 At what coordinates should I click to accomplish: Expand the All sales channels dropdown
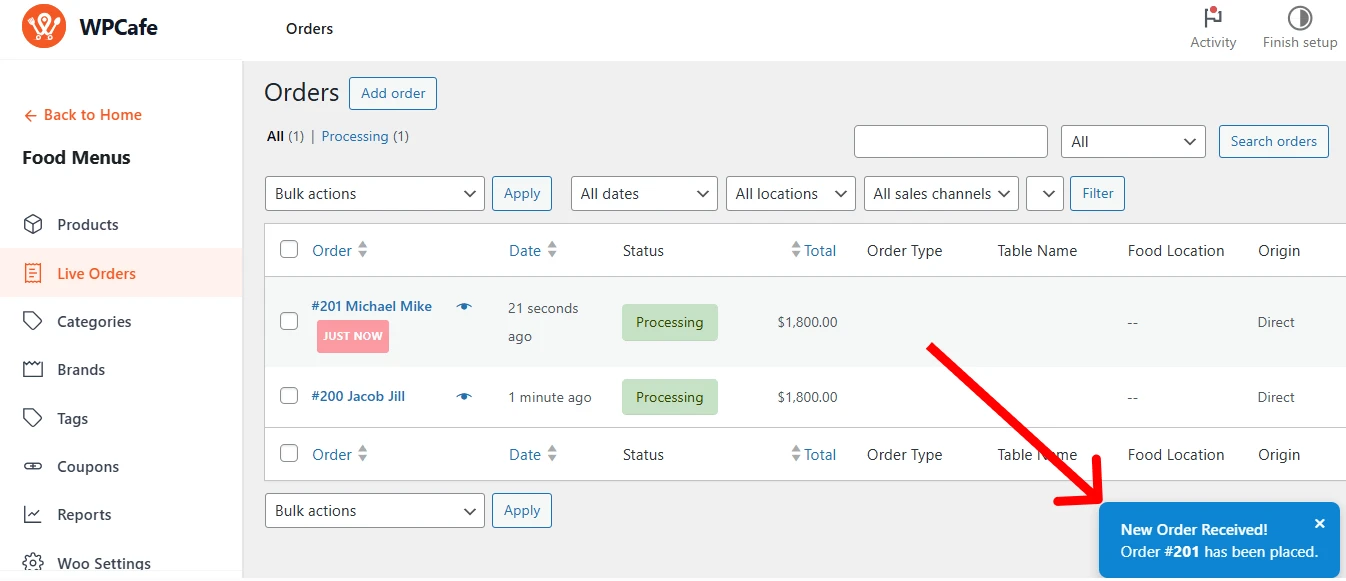coord(941,194)
